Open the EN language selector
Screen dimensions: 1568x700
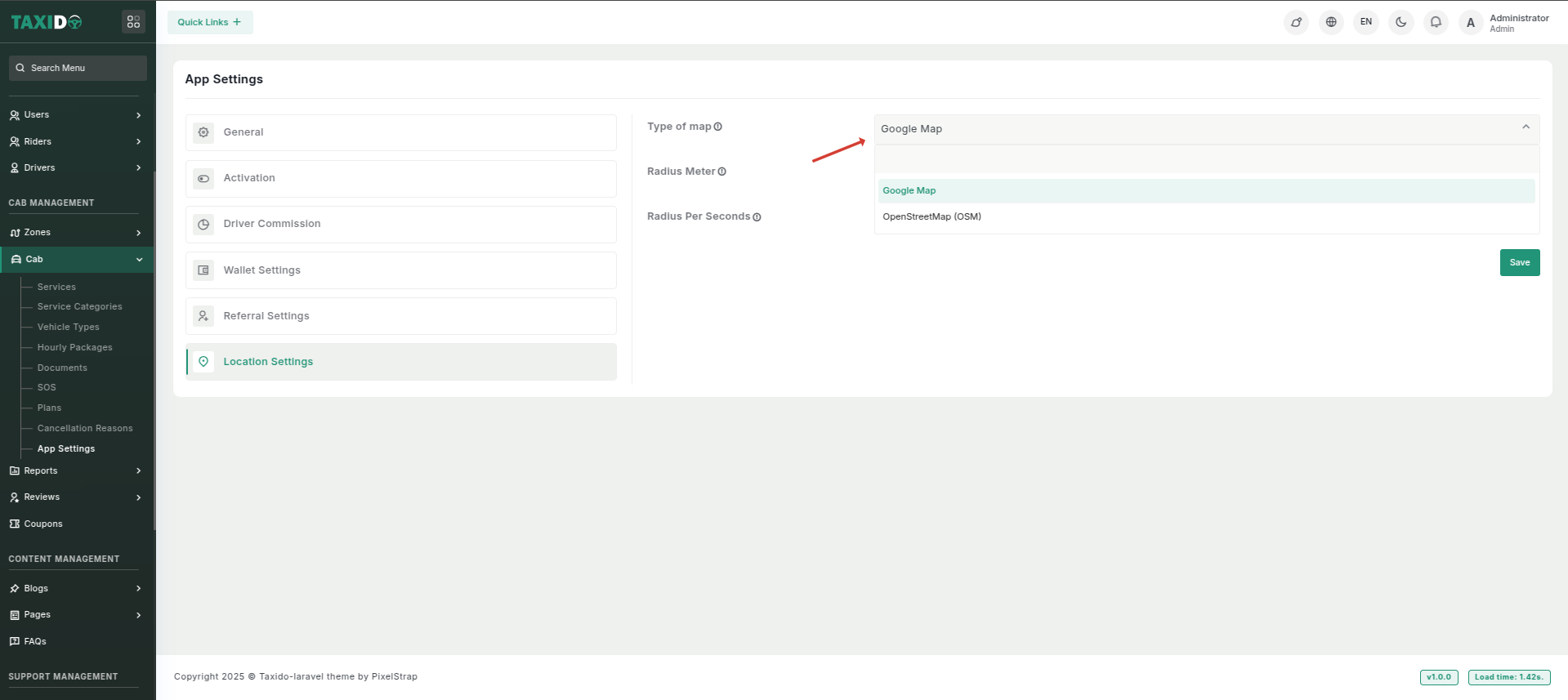(x=1365, y=22)
